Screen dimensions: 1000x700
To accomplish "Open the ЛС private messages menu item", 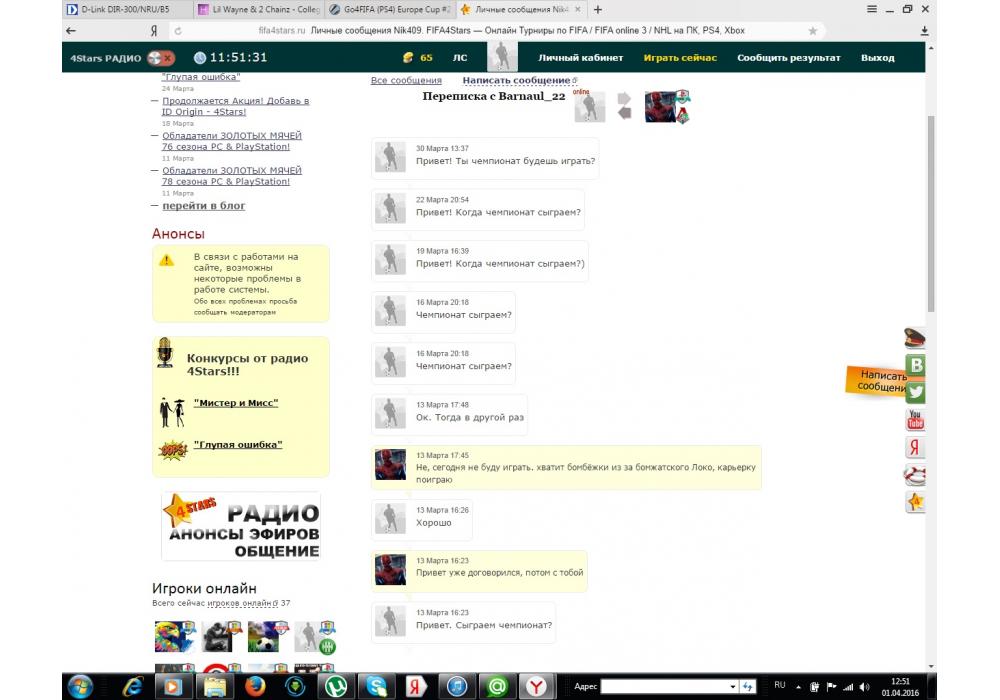I will [460, 57].
